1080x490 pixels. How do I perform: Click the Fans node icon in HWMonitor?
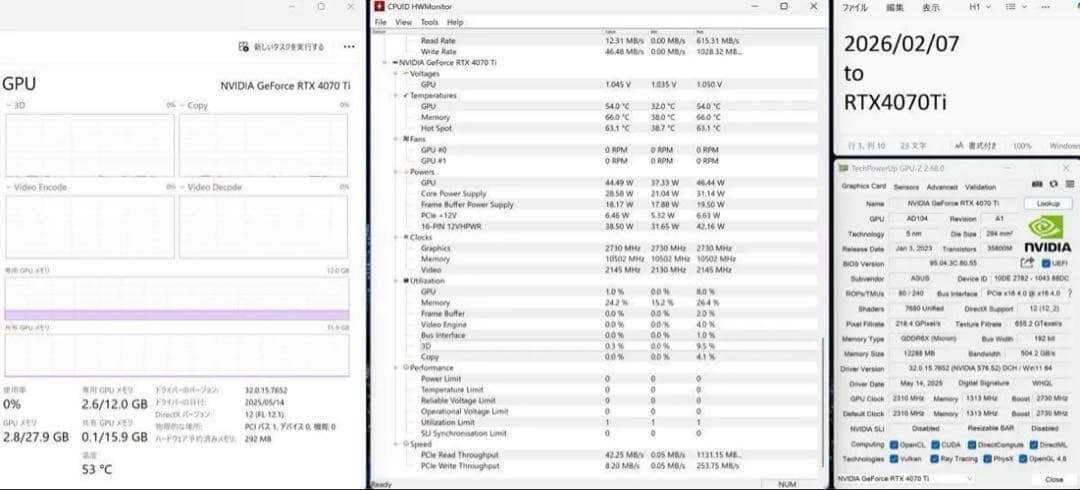[406, 139]
